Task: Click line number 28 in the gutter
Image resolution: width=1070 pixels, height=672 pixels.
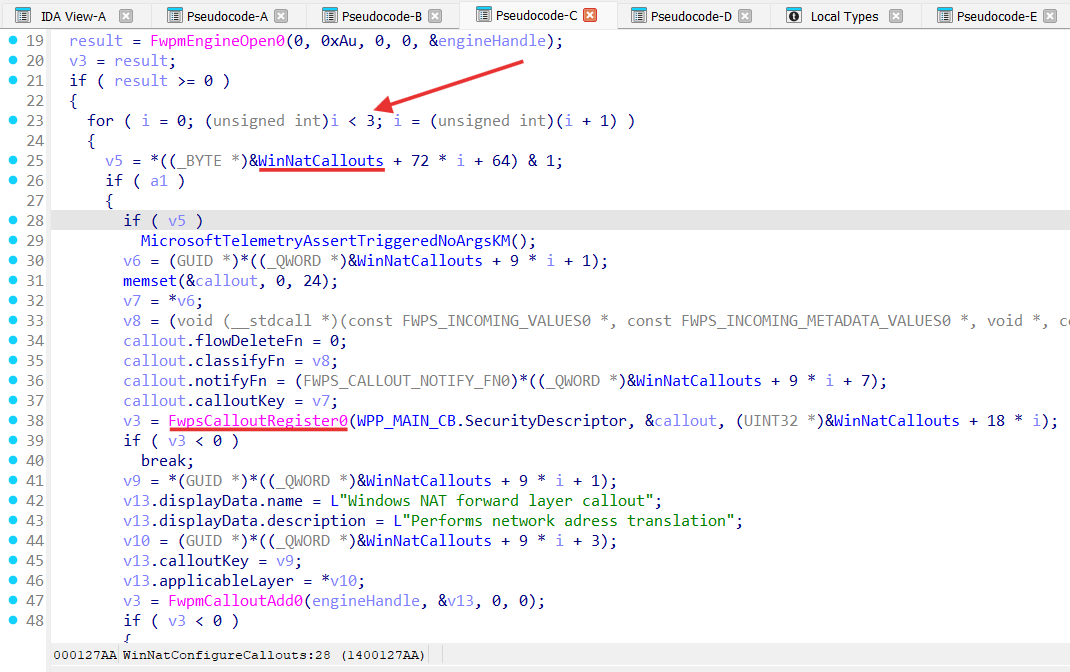Action: pos(34,220)
